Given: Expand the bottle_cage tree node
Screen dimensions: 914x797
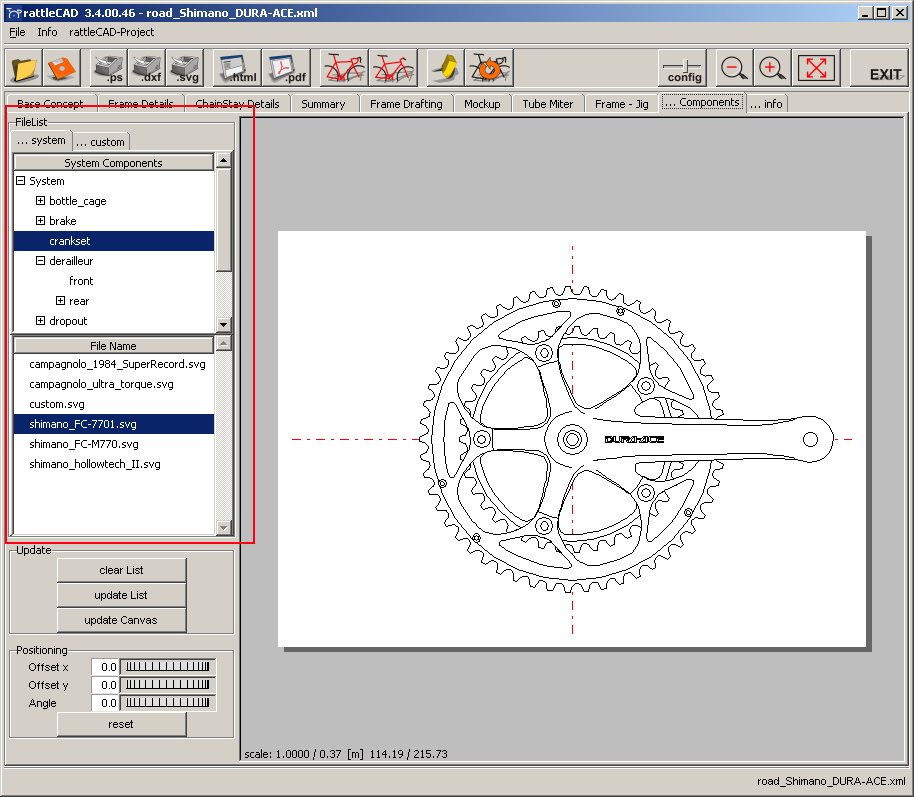Looking at the screenshot, I should click(x=40, y=201).
